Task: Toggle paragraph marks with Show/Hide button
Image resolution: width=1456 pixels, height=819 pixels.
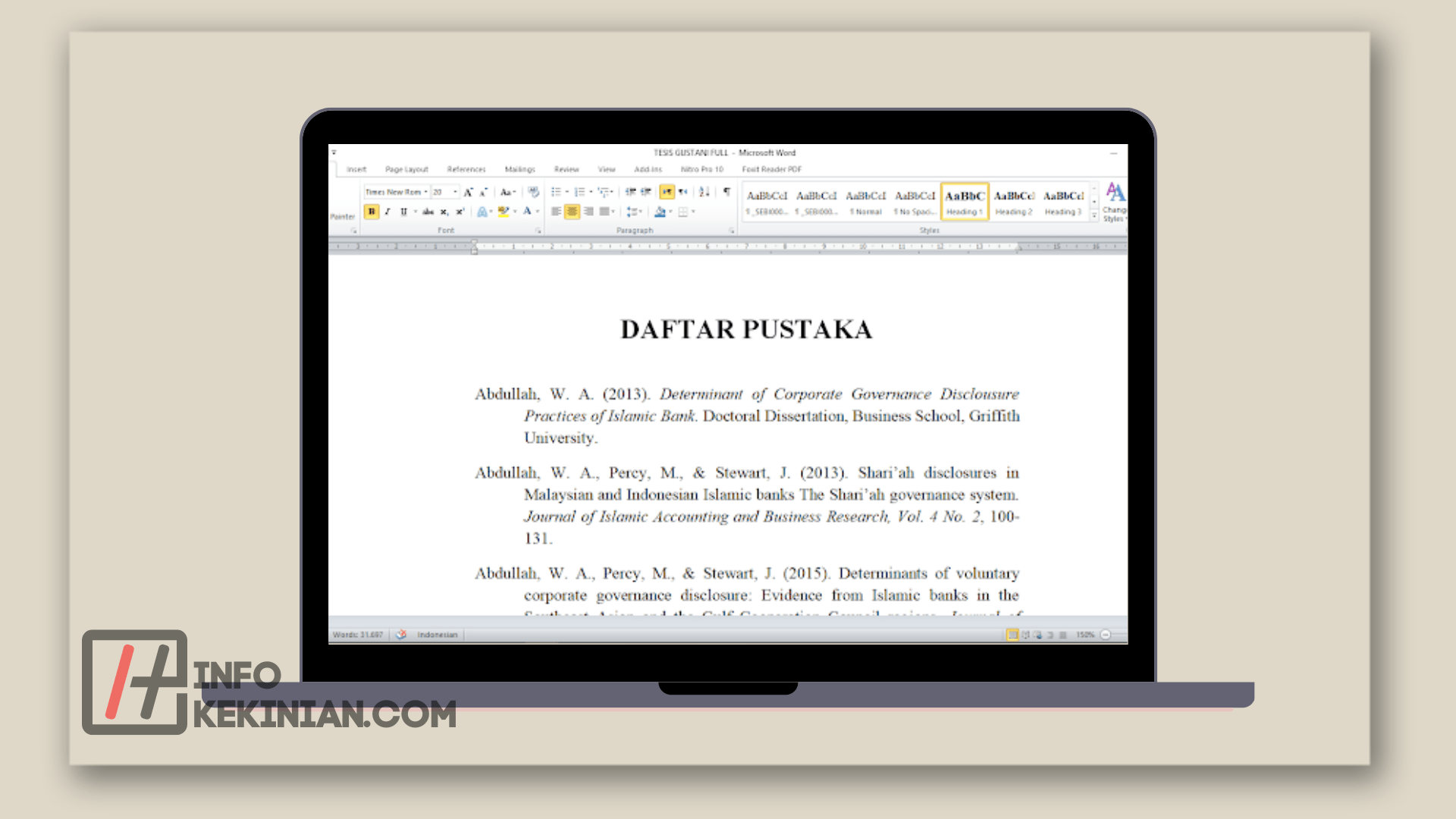Action: click(726, 192)
